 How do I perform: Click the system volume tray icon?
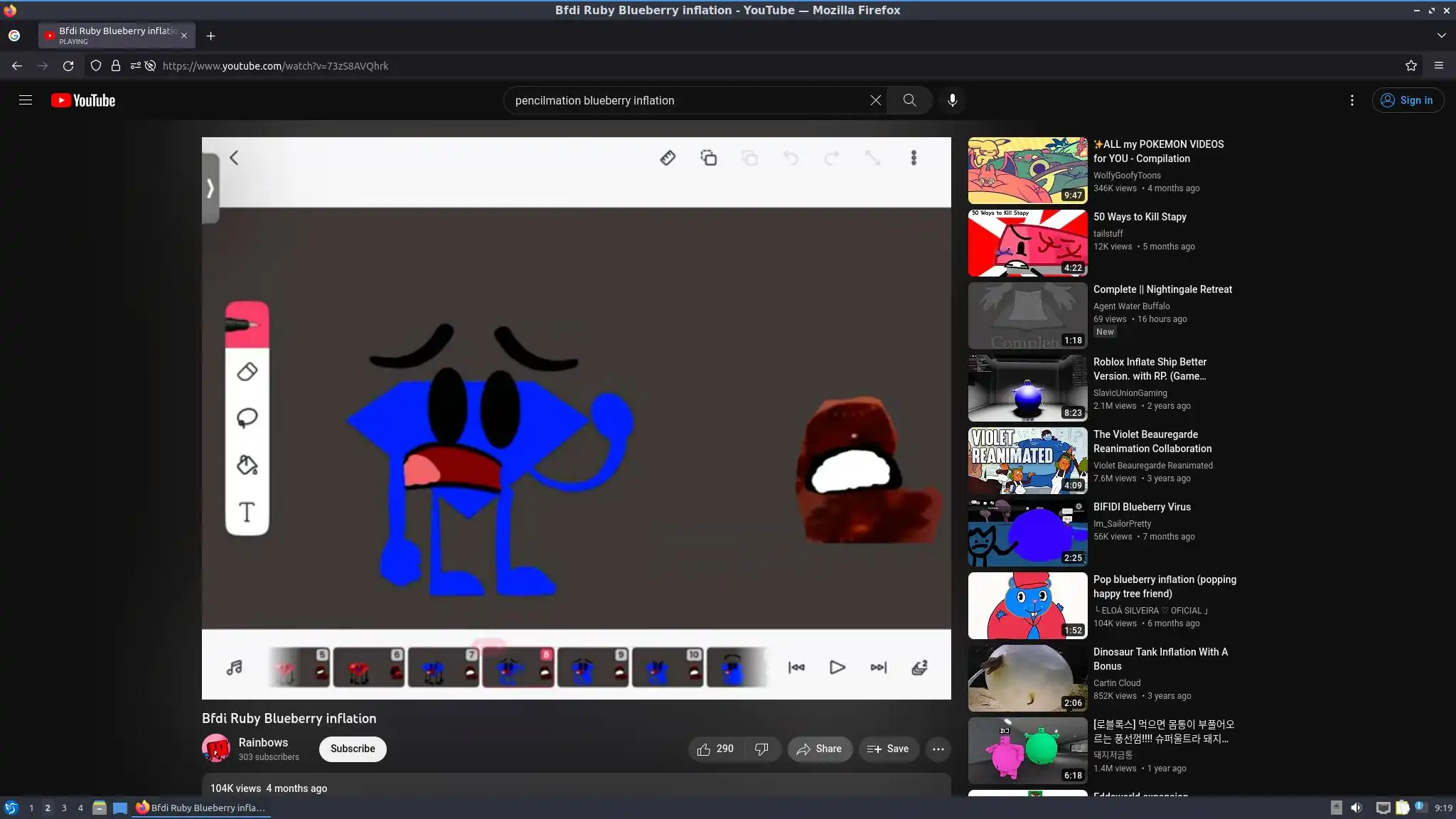(x=1356, y=808)
